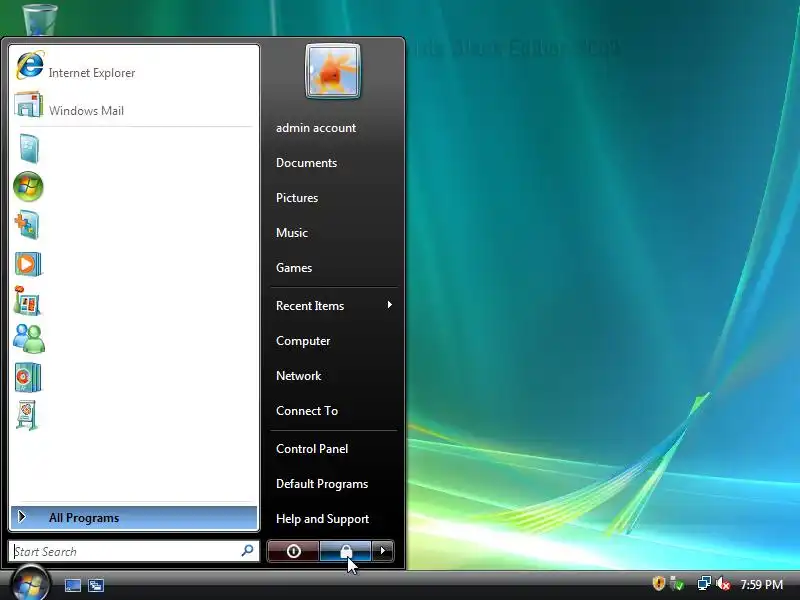
Task: Select Connect To
Action: (307, 411)
